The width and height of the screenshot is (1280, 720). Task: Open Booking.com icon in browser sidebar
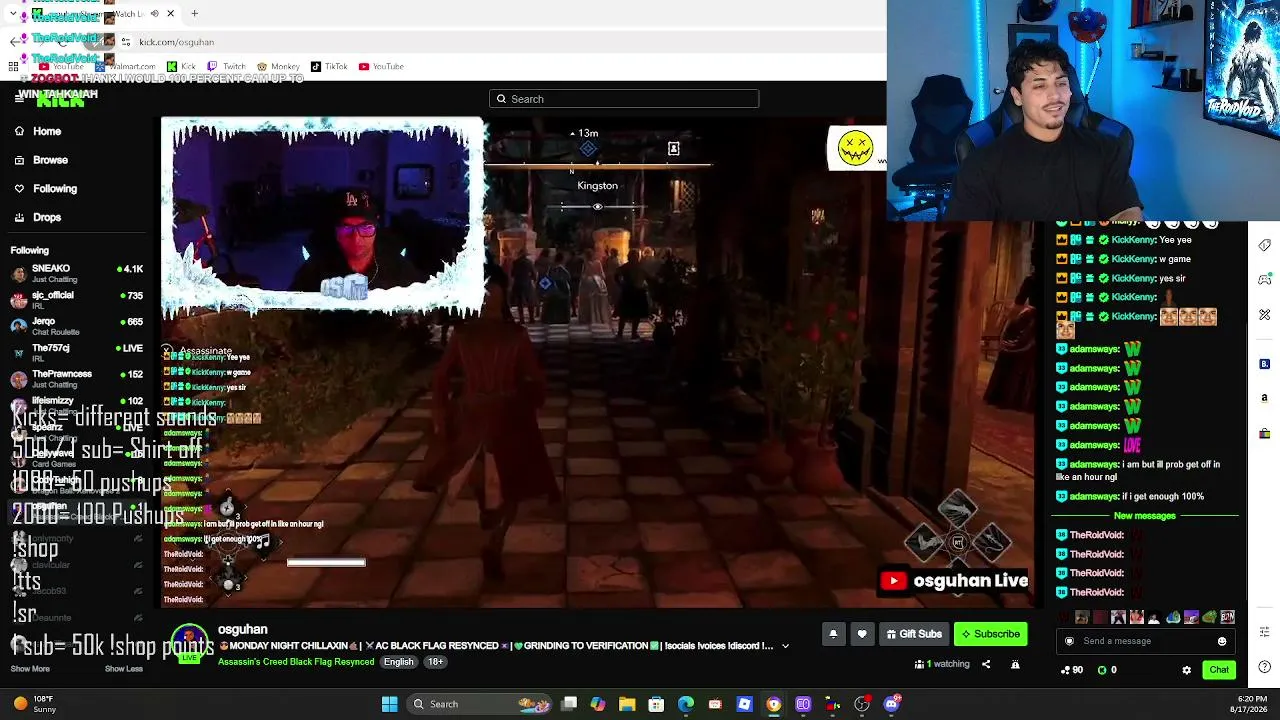click(1265, 364)
